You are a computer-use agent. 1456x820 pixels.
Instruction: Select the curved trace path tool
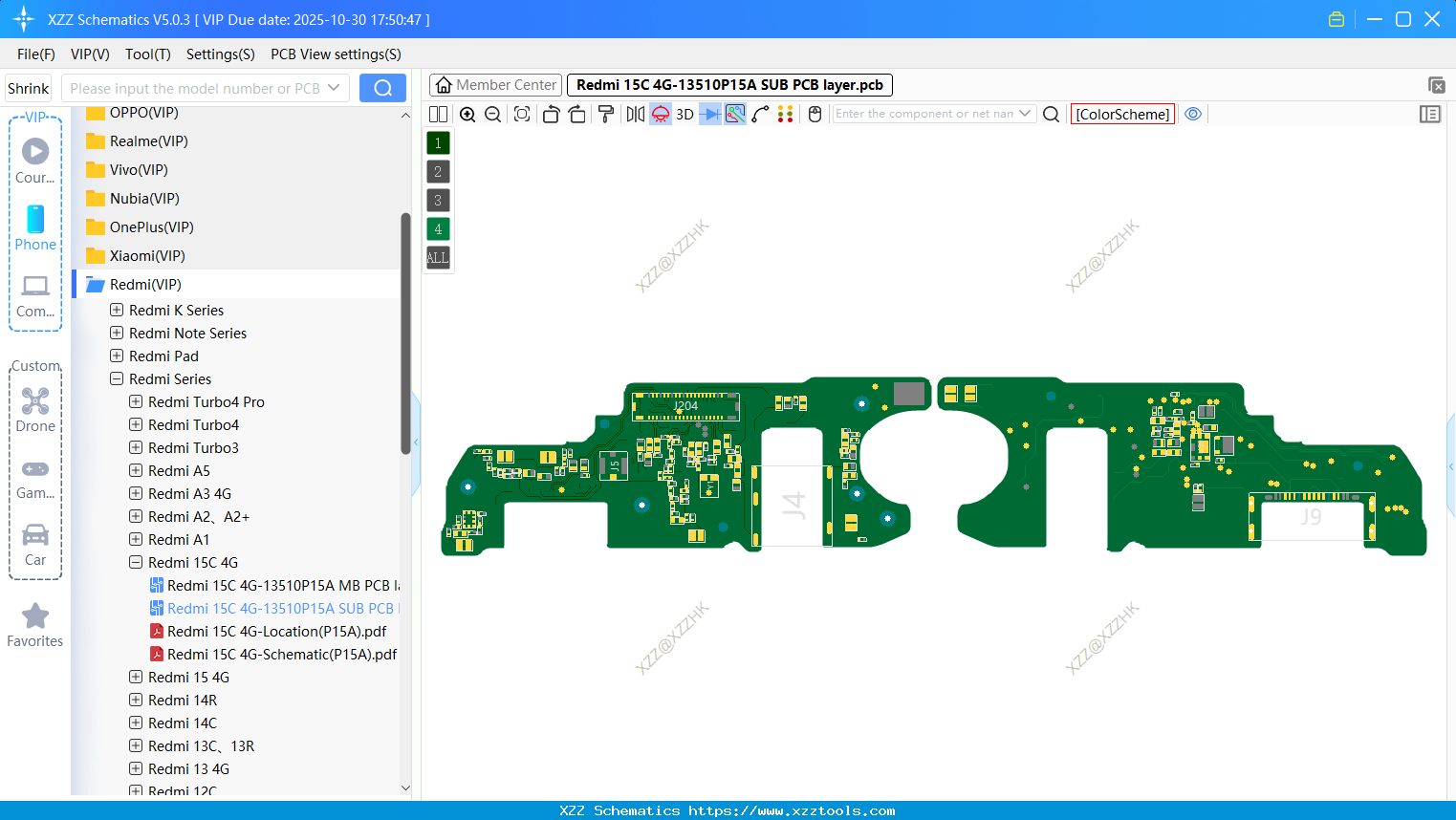[x=761, y=115]
